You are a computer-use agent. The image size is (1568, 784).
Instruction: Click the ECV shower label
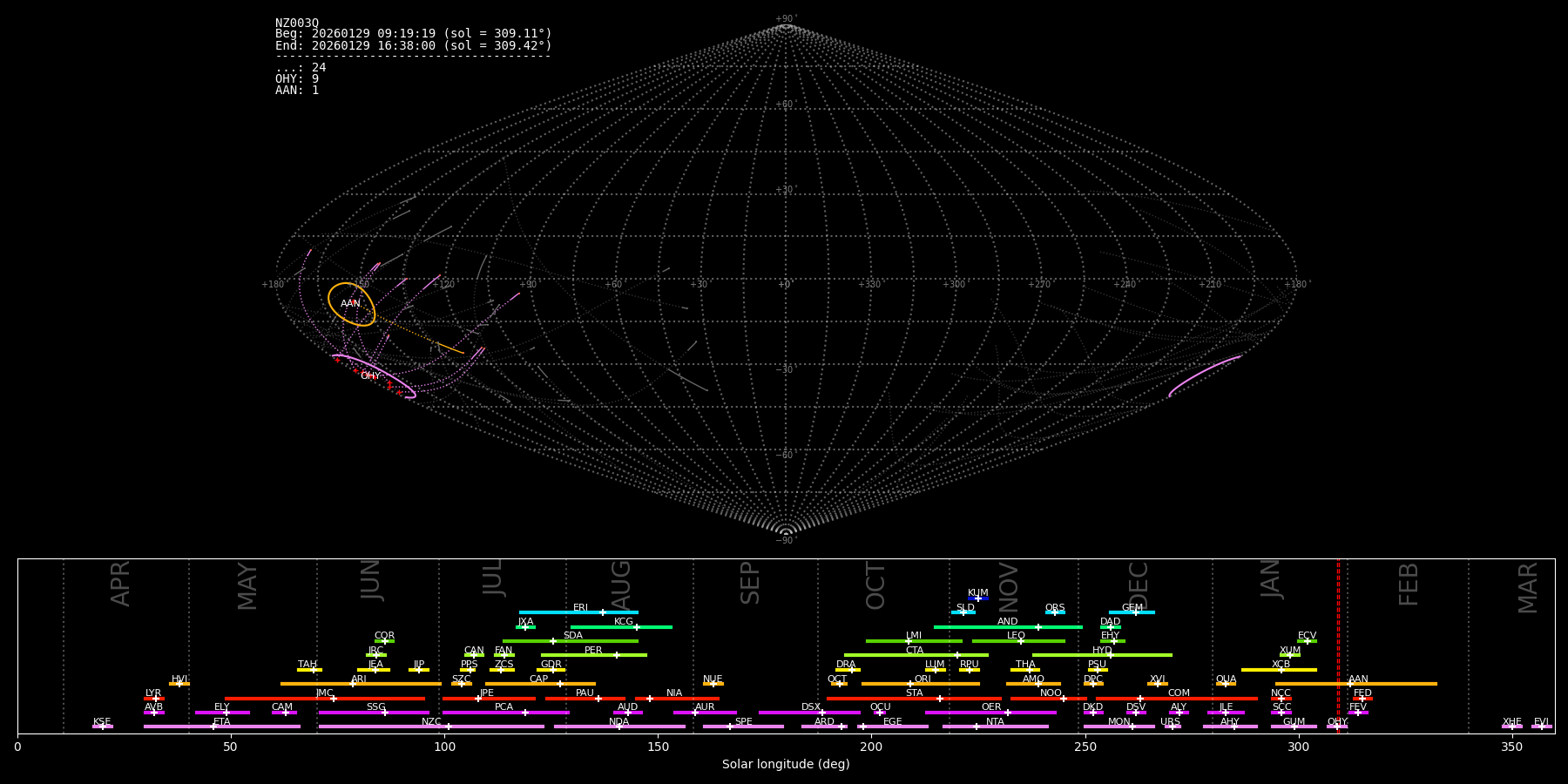(1307, 636)
